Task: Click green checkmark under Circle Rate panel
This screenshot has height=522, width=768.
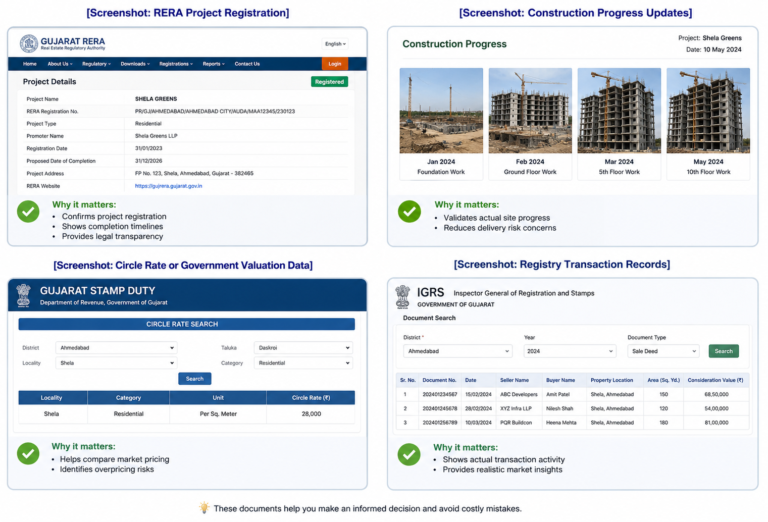Action: [28, 453]
